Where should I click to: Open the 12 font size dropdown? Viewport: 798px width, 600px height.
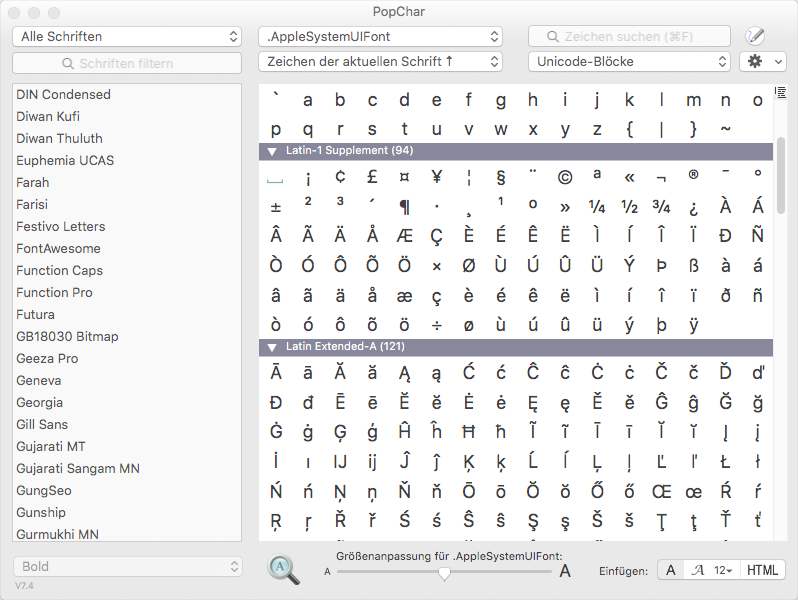723,570
